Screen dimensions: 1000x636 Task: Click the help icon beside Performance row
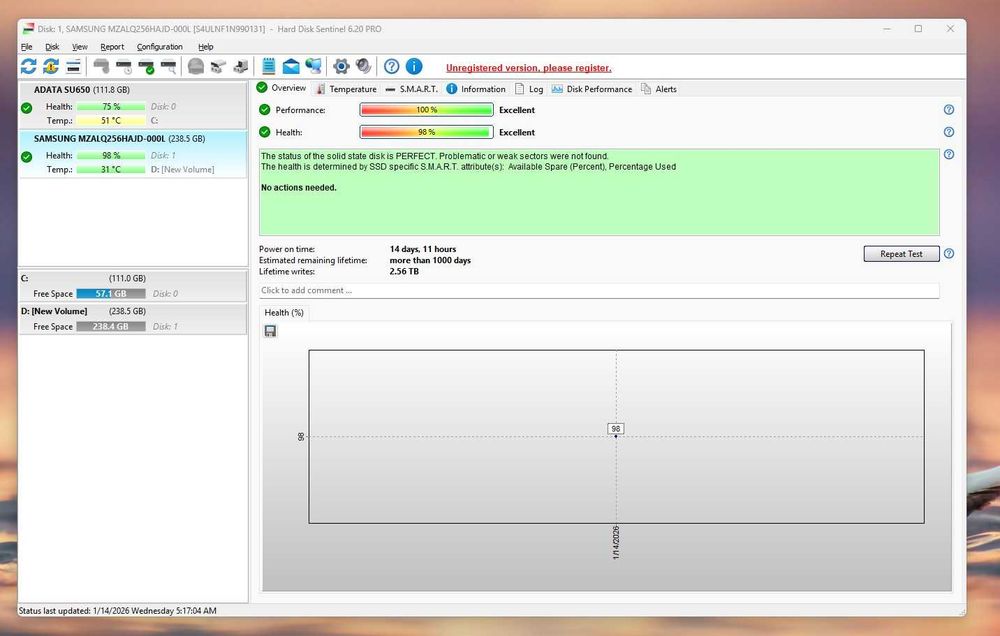949,110
